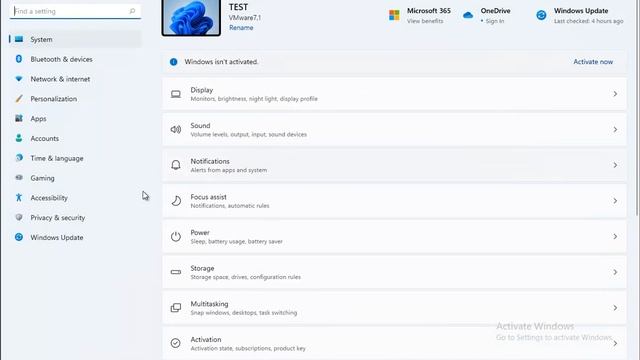Open Privacy & security section
640x360 pixels.
tap(75, 218)
